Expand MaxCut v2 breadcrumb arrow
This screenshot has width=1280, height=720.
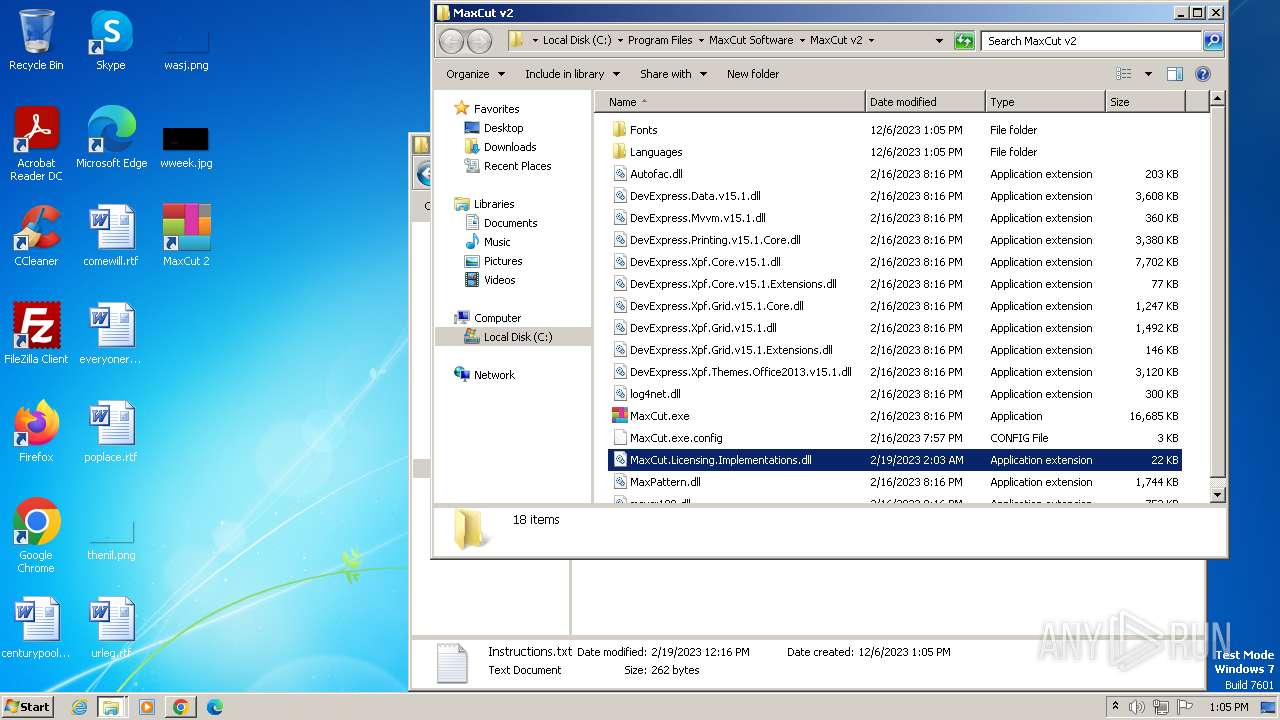coord(871,41)
